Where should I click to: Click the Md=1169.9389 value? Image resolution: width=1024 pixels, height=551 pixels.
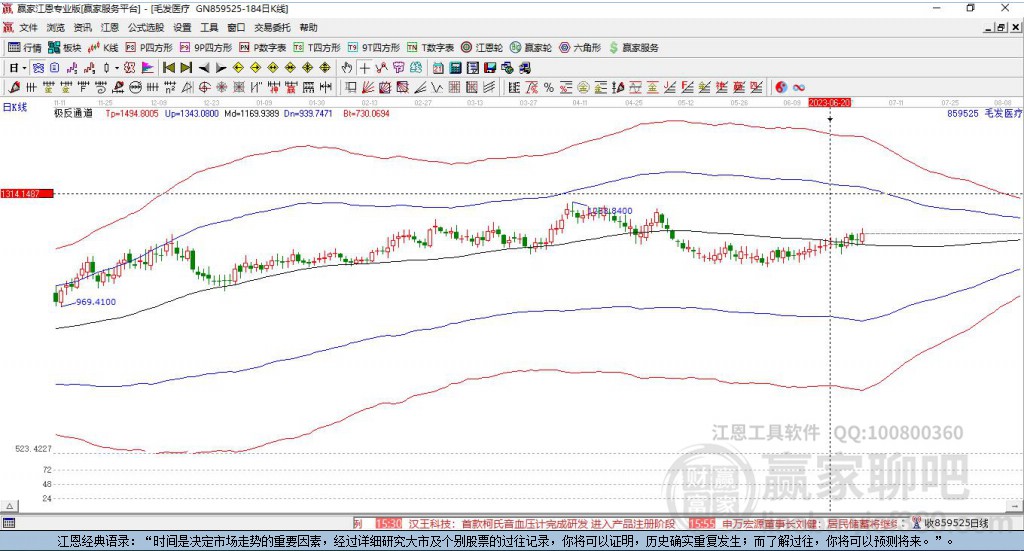click(251, 114)
